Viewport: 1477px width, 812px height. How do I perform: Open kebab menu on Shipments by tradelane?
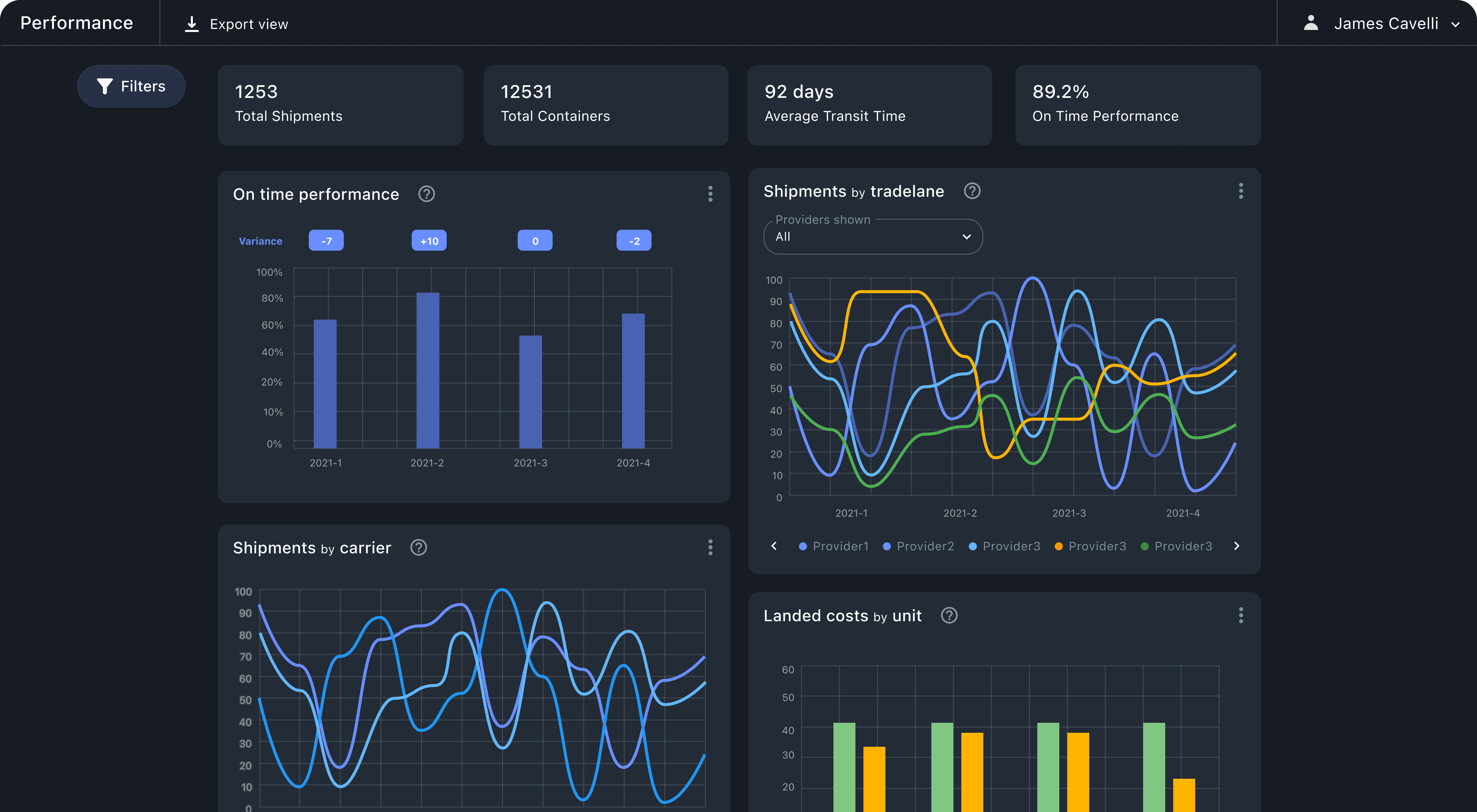click(x=1241, y=191)
